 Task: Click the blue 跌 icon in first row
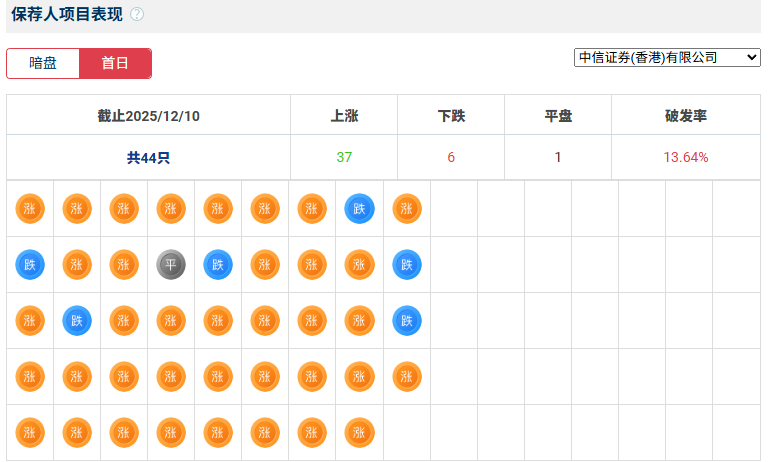[x=359, y=209]
